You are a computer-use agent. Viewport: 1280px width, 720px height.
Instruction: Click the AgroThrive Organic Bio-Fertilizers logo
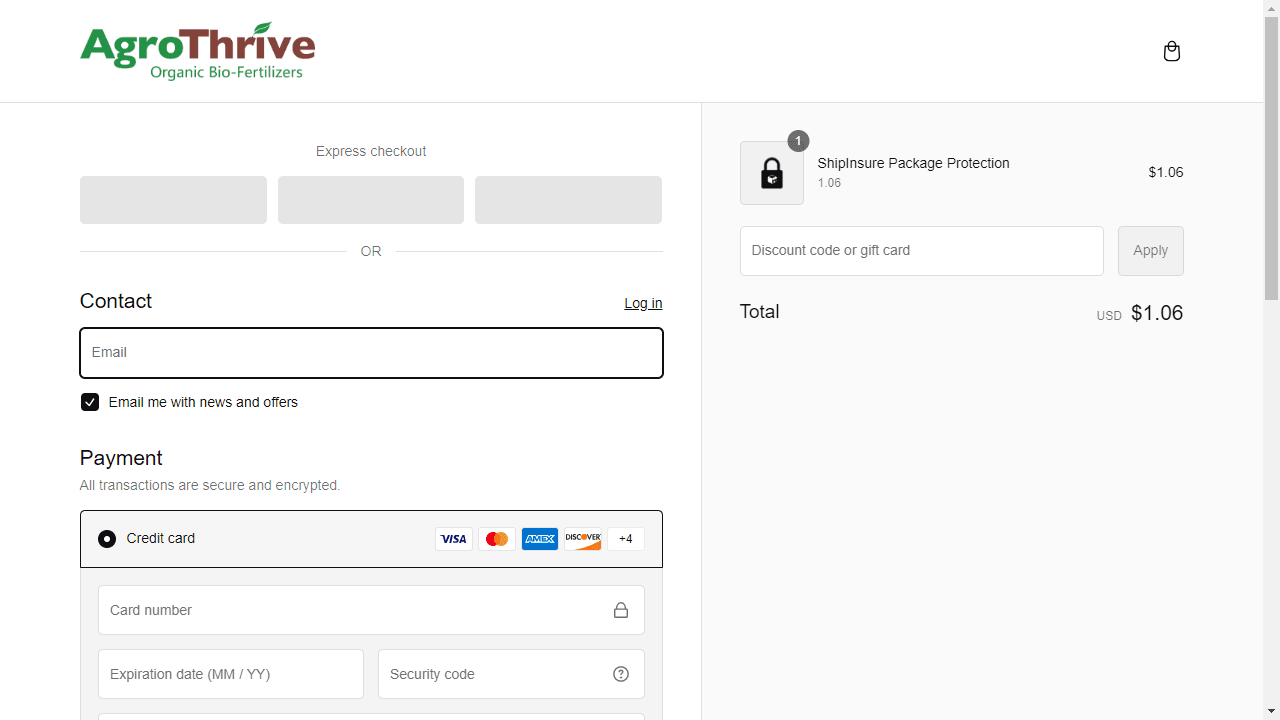coord(198,51)
